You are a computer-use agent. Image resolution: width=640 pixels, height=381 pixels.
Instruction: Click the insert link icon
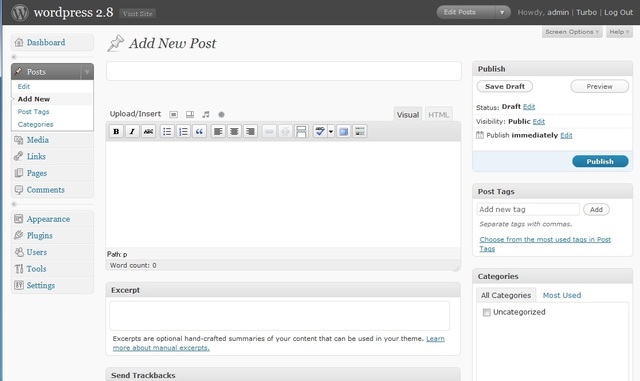[x=269, y=131]
